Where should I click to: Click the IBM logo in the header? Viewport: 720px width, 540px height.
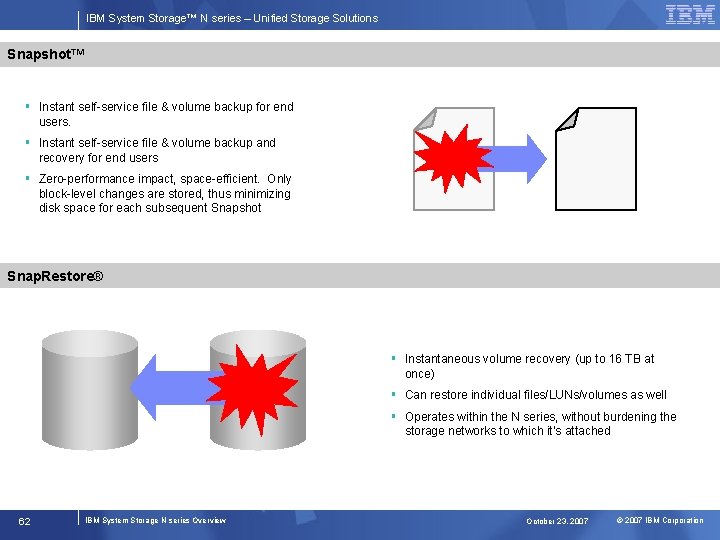[x=690, y=15]
